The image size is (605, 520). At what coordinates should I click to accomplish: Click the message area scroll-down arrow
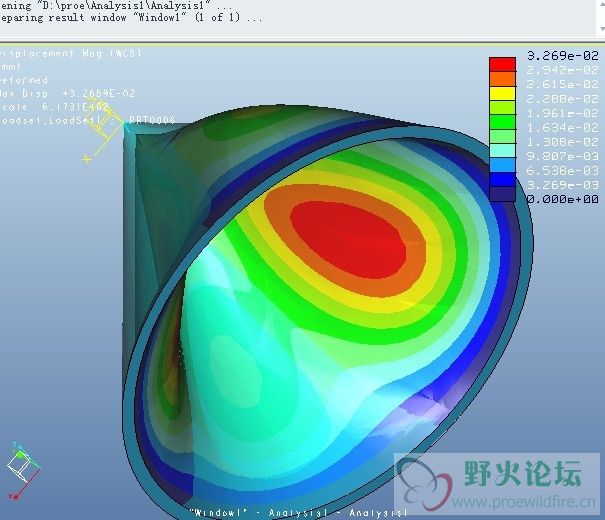602,29
